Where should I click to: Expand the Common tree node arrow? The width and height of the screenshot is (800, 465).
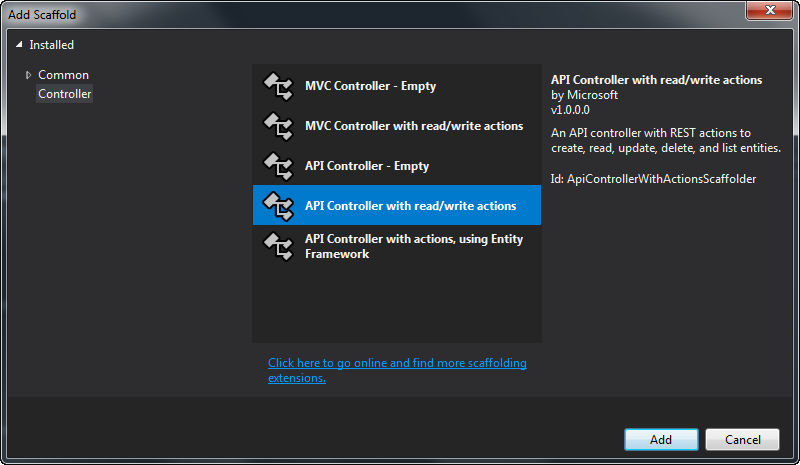[x=29, y=75]
